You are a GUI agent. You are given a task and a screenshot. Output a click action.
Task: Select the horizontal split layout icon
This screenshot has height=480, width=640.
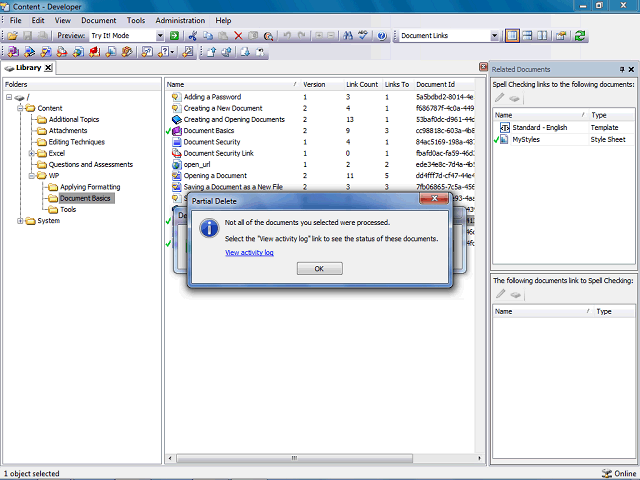coord(527,36)
